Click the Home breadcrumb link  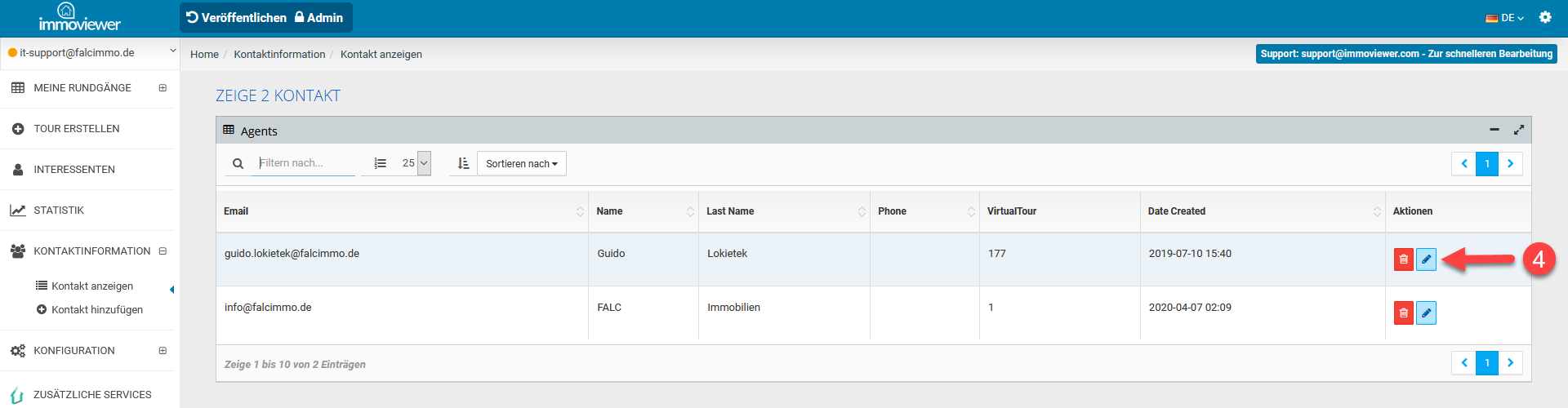(204, 55)
